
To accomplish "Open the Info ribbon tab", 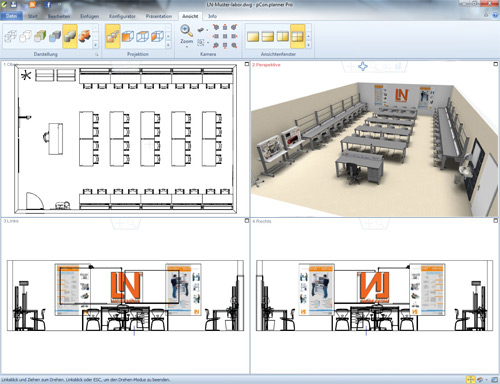I will point(212,16).
